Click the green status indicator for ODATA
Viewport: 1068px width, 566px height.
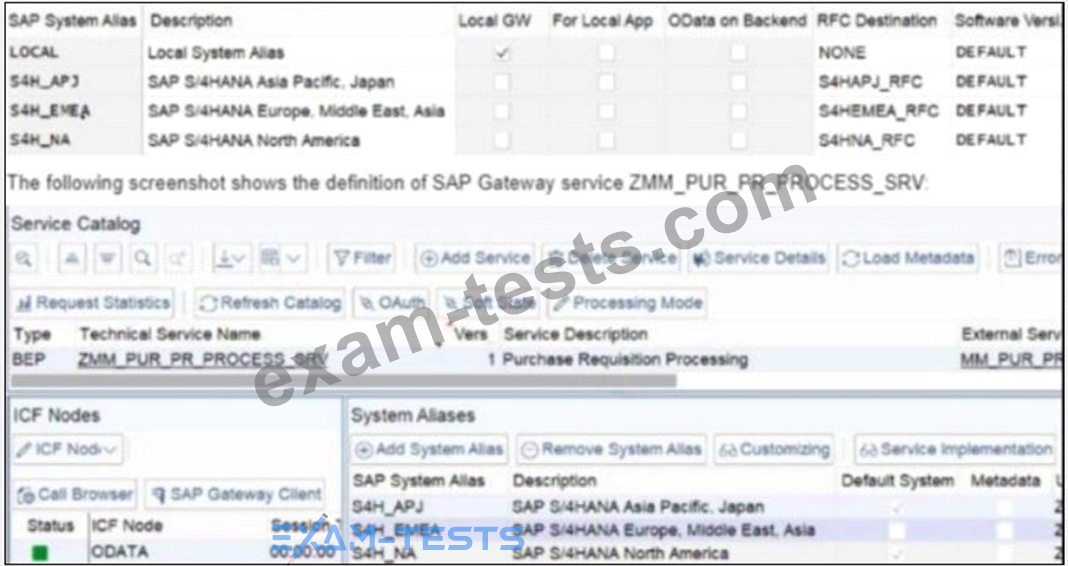click(40, 552)
